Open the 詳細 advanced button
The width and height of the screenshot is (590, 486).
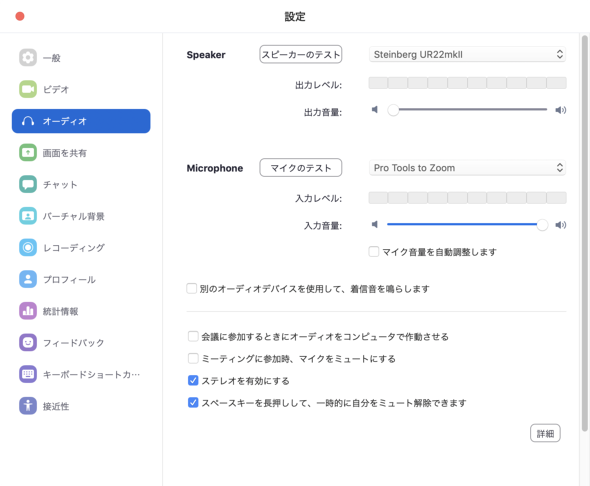(x=545, y=433)
